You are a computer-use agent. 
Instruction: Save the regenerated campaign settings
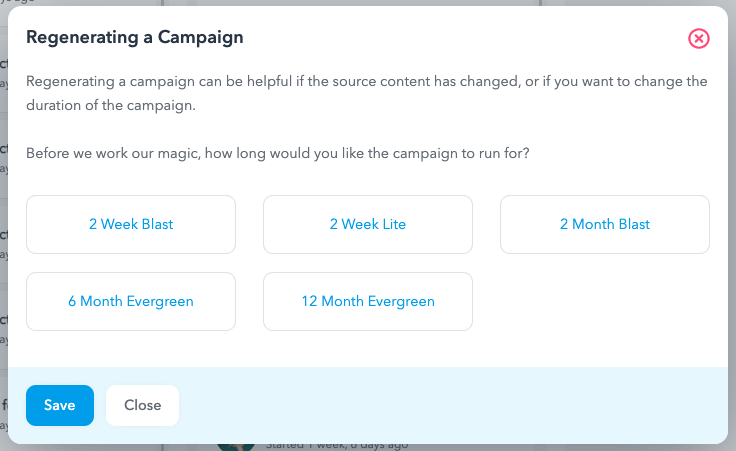[x=60, y=405]
